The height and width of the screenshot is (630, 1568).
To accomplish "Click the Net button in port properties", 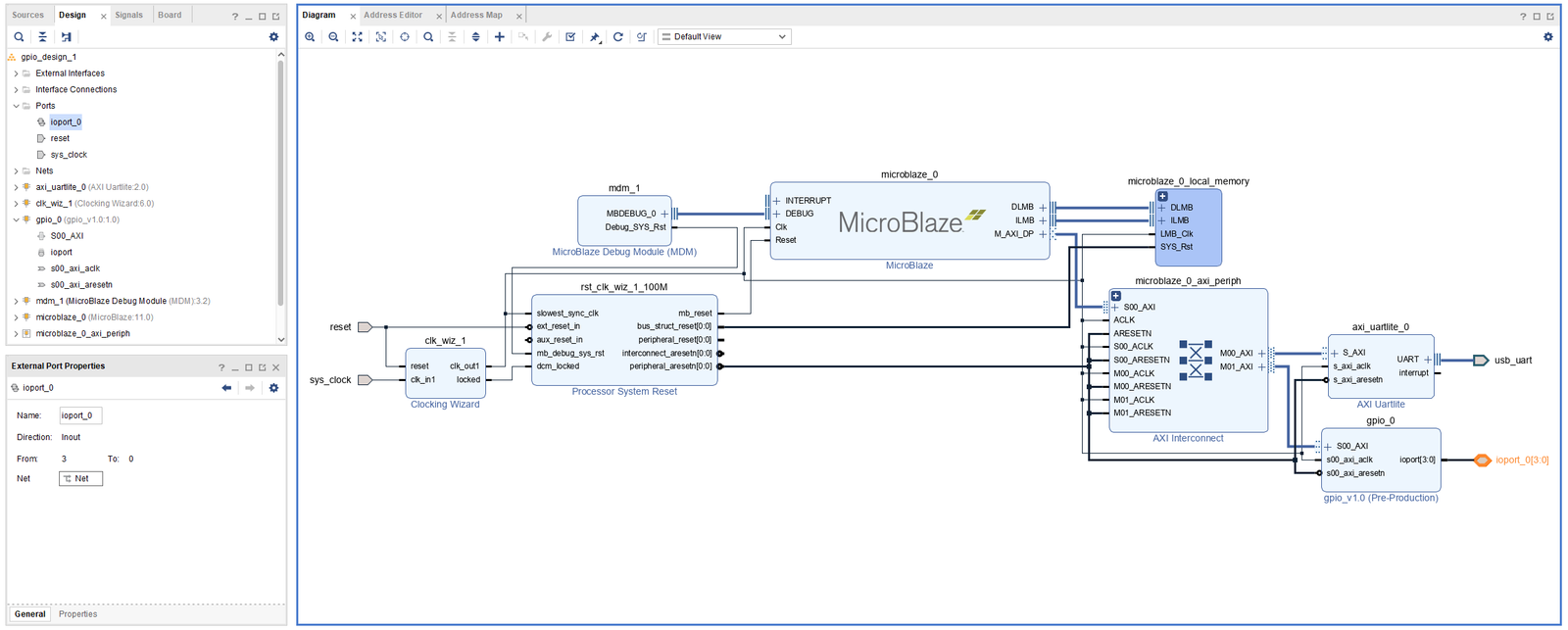I will point(80,479).
